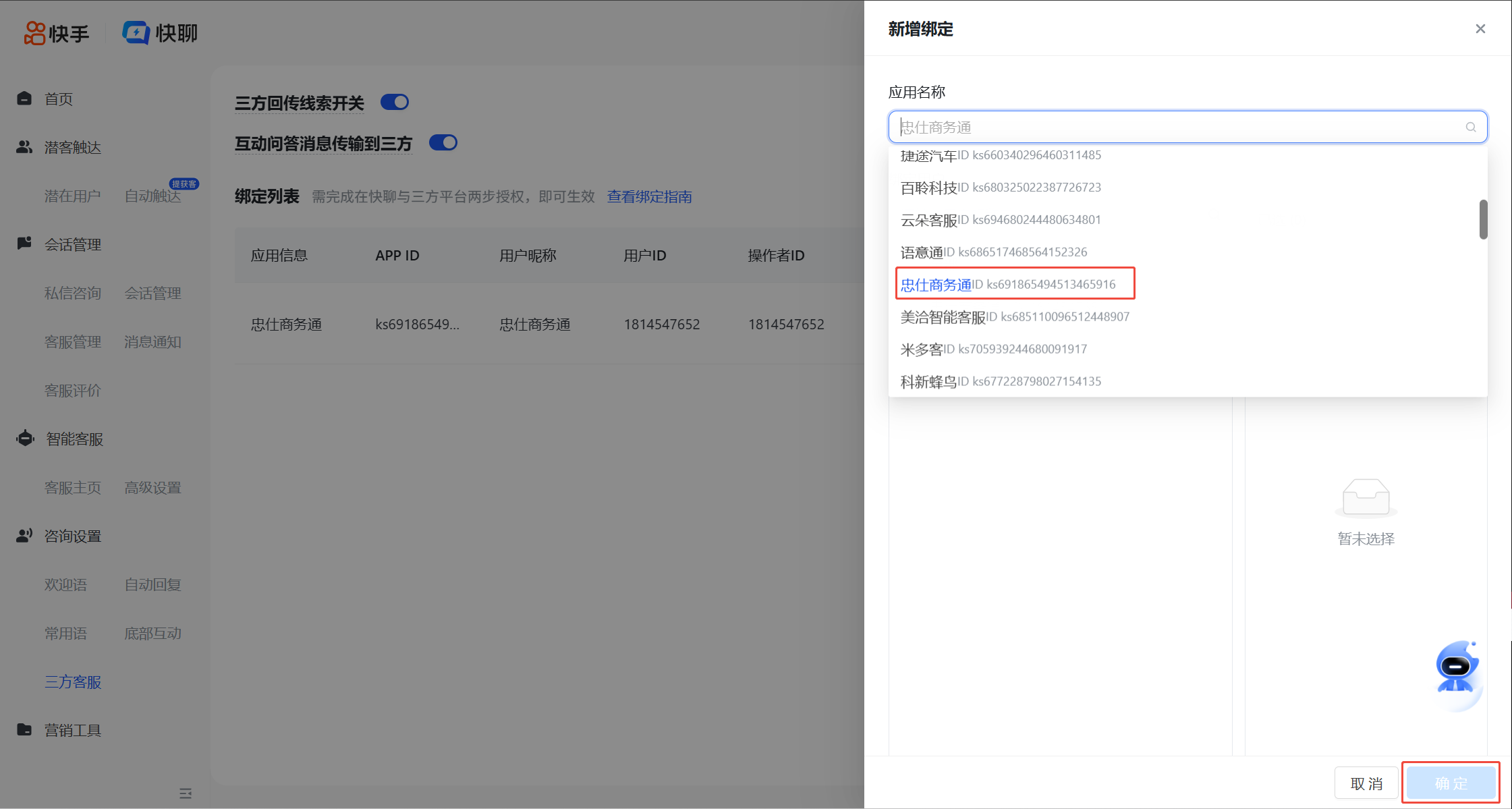
Task: Collapse sidebar with the bottom menu icon
Action: [x=186, y=793]
